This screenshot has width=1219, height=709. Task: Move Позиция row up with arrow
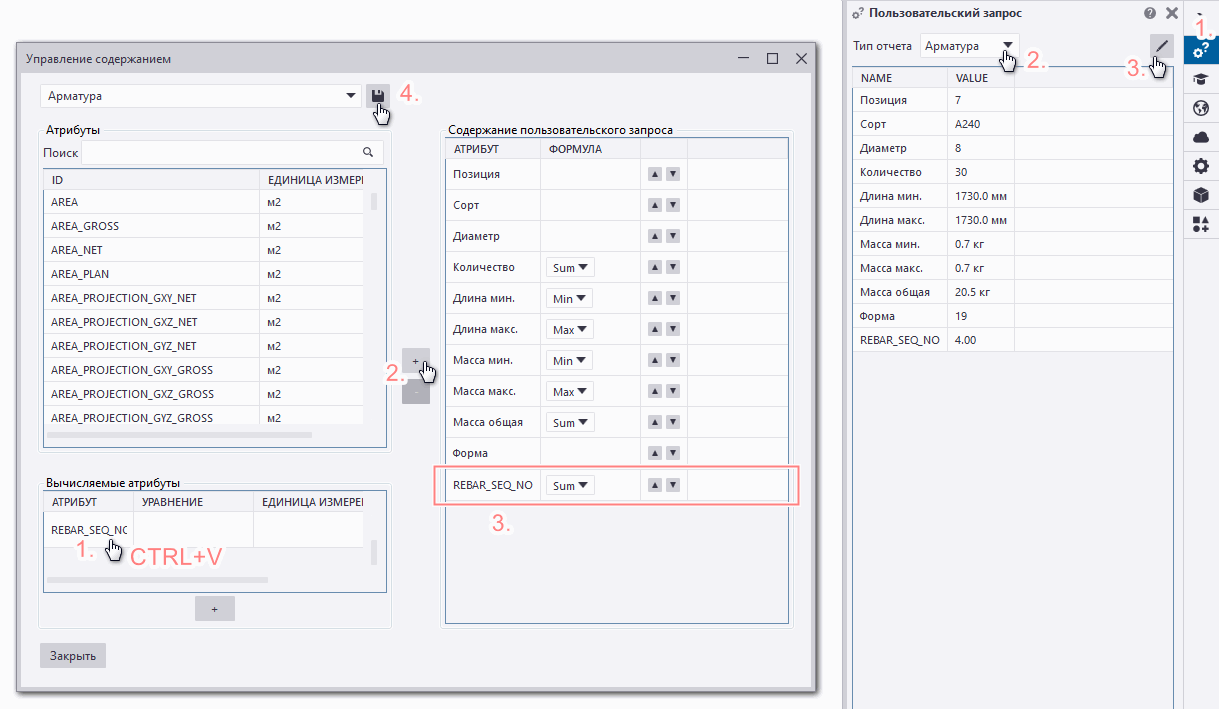(x=654, y=174)
